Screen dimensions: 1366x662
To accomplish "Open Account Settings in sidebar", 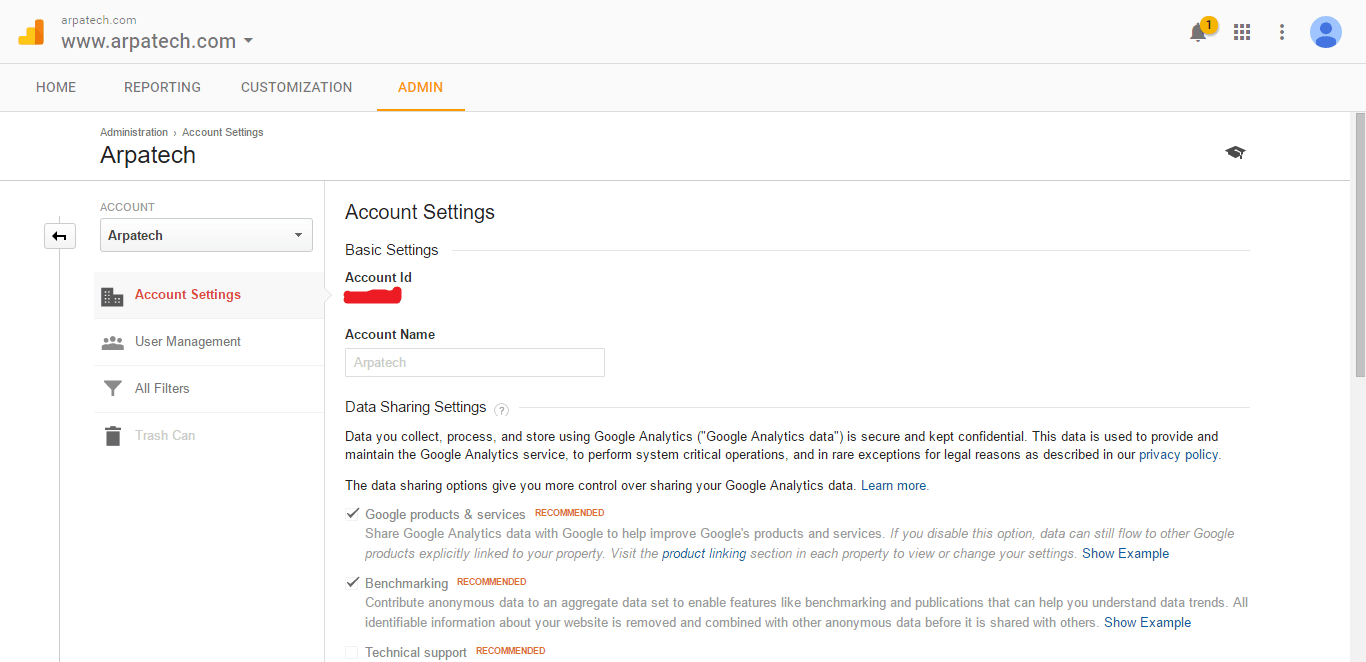I will [x=208, y=295].
